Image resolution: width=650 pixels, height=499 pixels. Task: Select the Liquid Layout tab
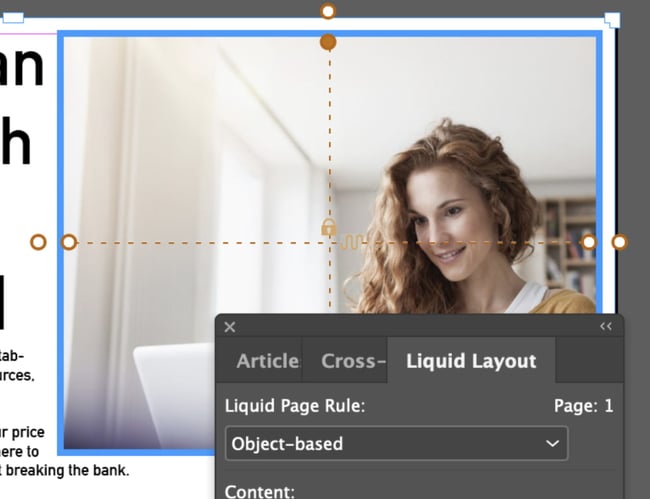point(471,361)
